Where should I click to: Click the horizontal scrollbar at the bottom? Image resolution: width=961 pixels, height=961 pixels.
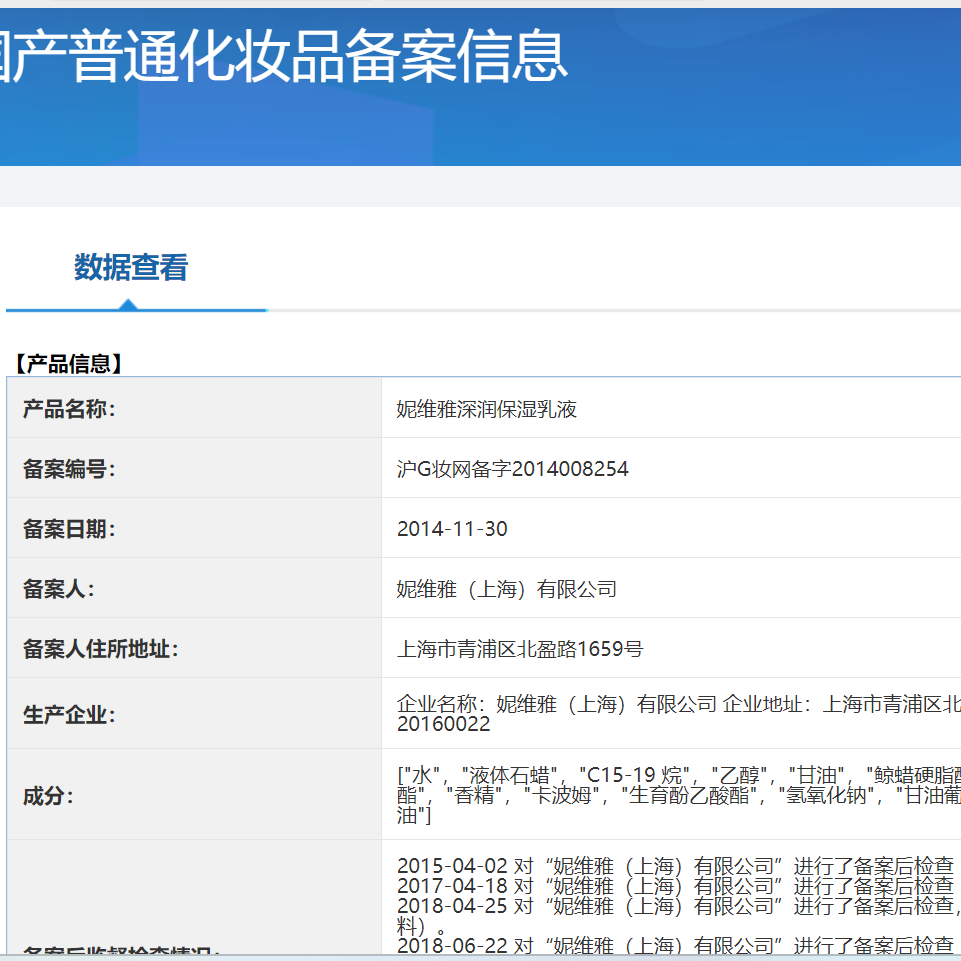[x=480, y=958]
